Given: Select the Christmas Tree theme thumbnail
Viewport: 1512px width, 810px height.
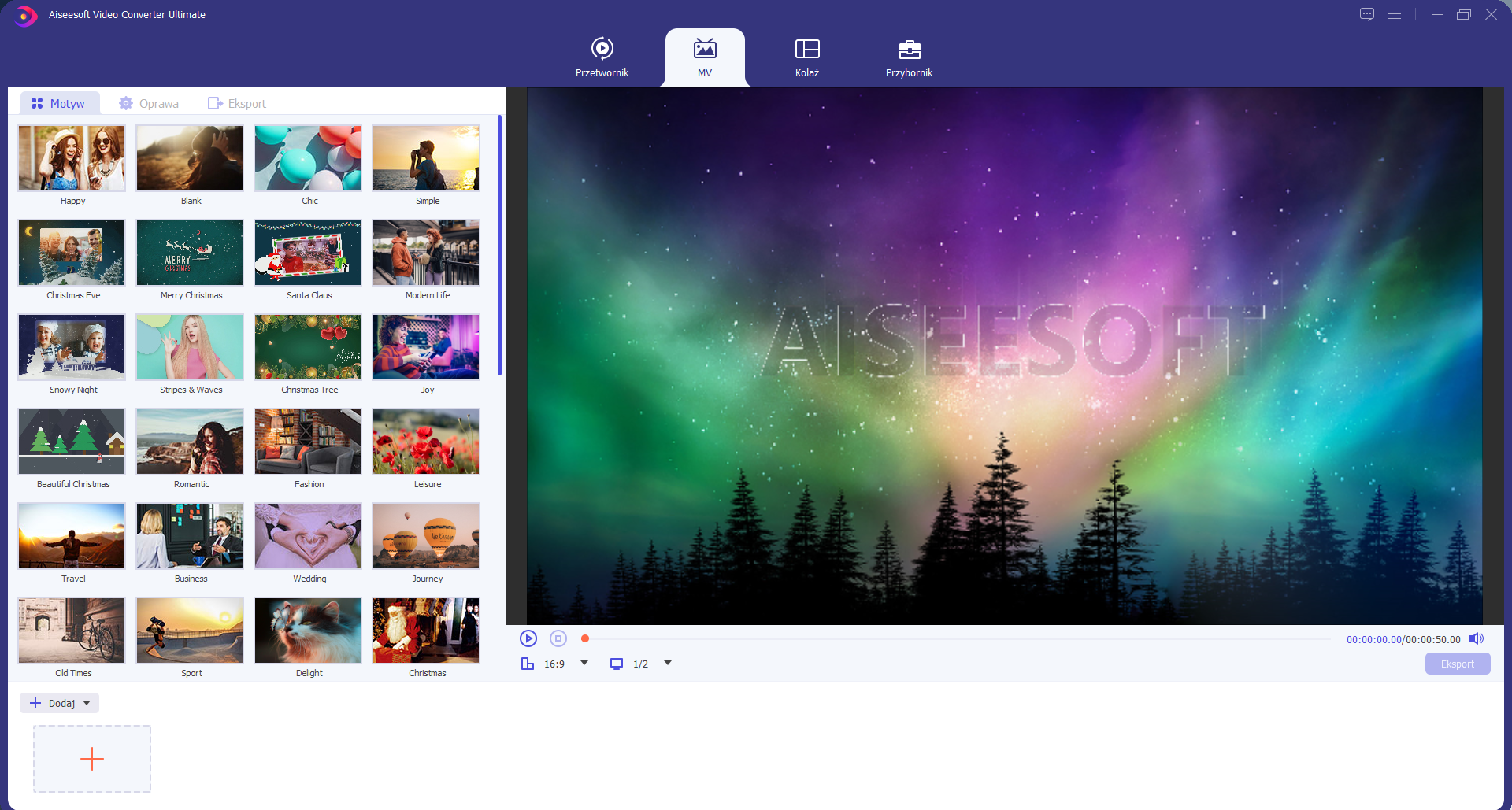Looking at the screenshot, I should tap(308, 347).
